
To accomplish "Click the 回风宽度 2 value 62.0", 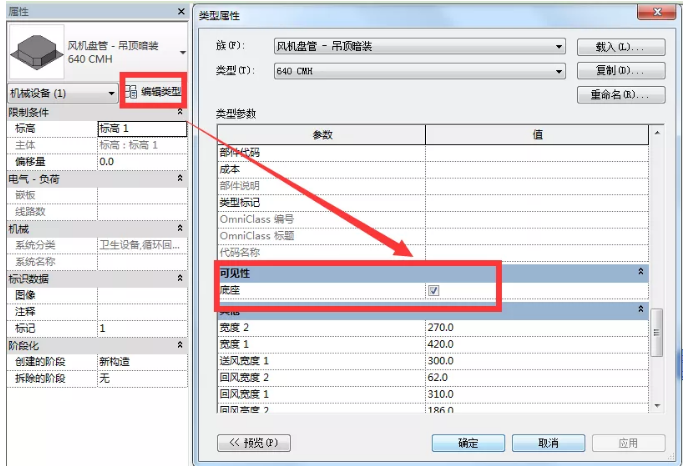I will (537, 377).
